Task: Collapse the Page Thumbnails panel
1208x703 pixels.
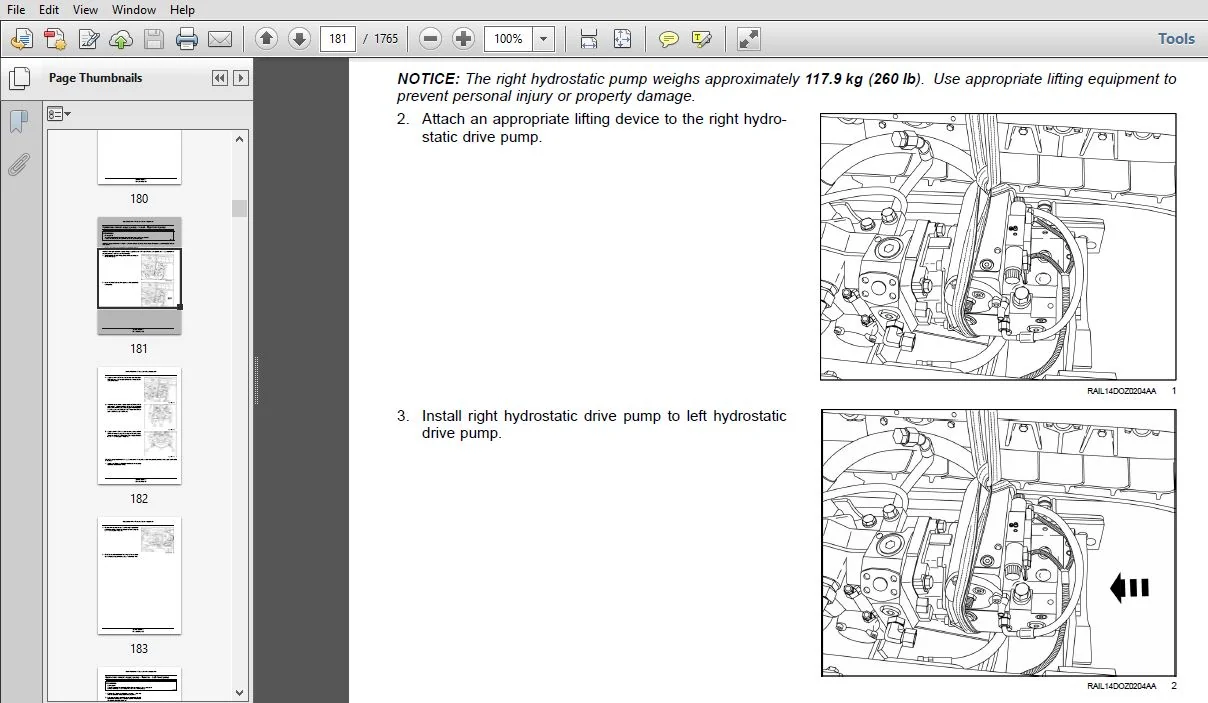Action: tap(220, 78)
